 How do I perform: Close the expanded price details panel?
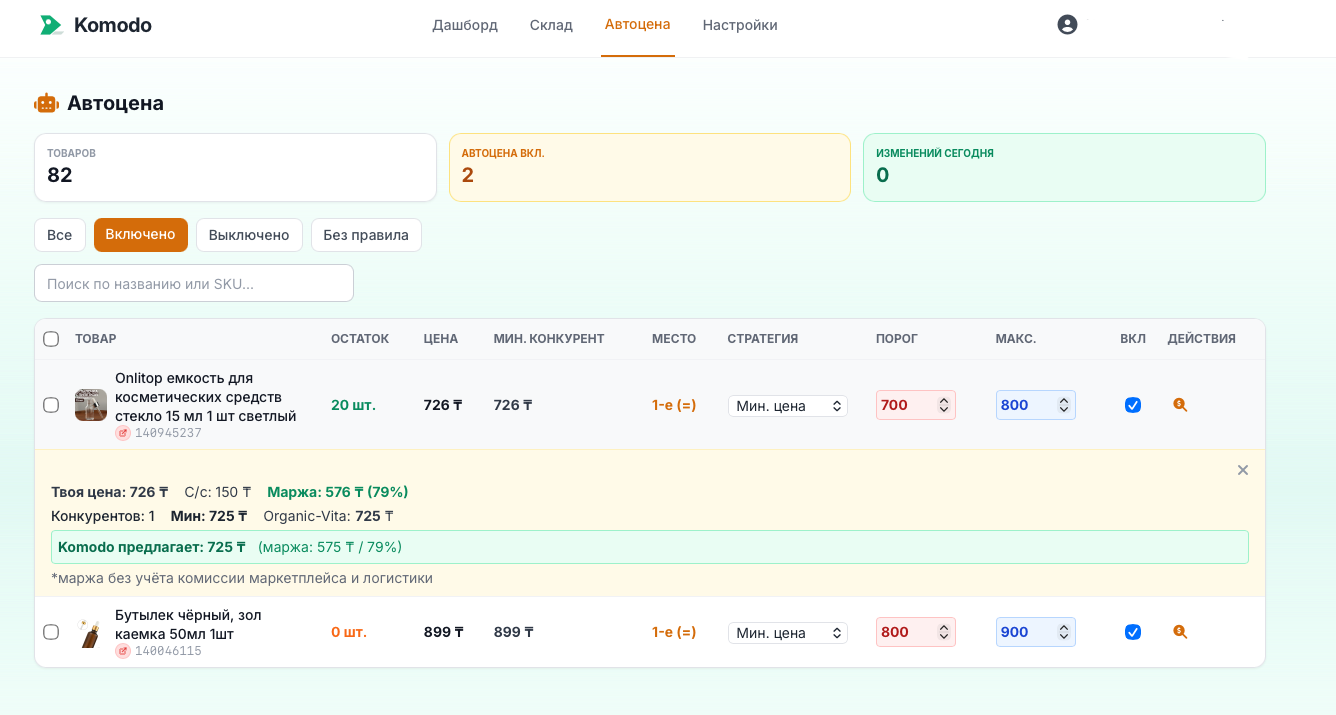[x=1243, y=470]
